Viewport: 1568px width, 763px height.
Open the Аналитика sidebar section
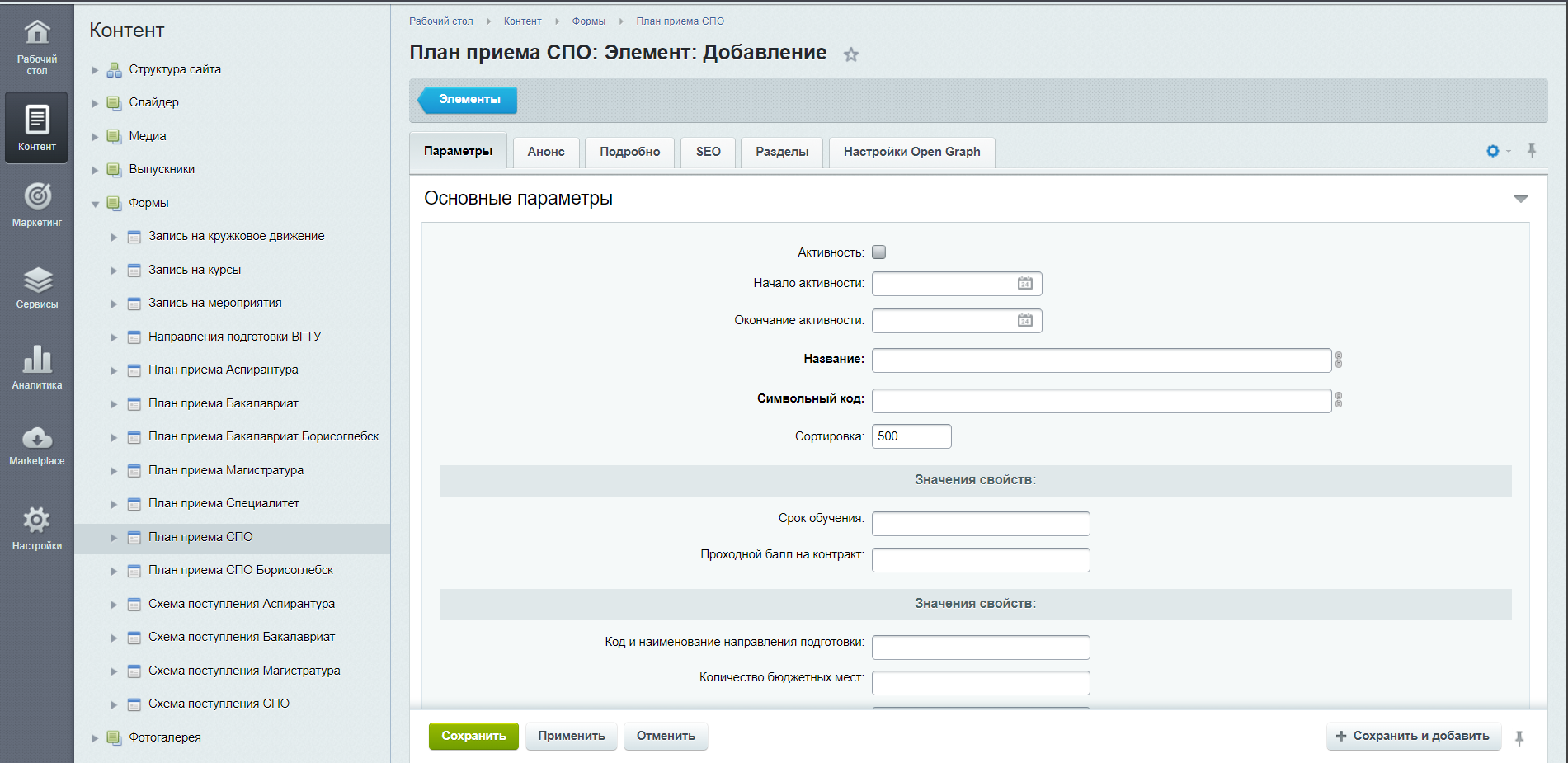click(x=37, y=368)
